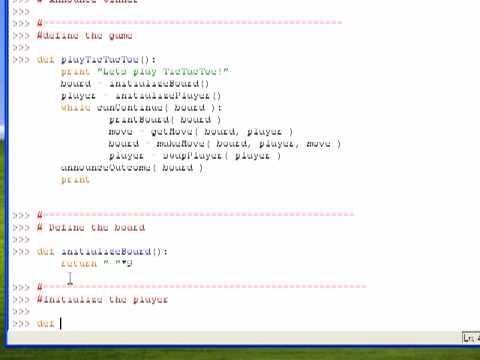Click the "player = initializePlayer()" line

click(141, 96)
